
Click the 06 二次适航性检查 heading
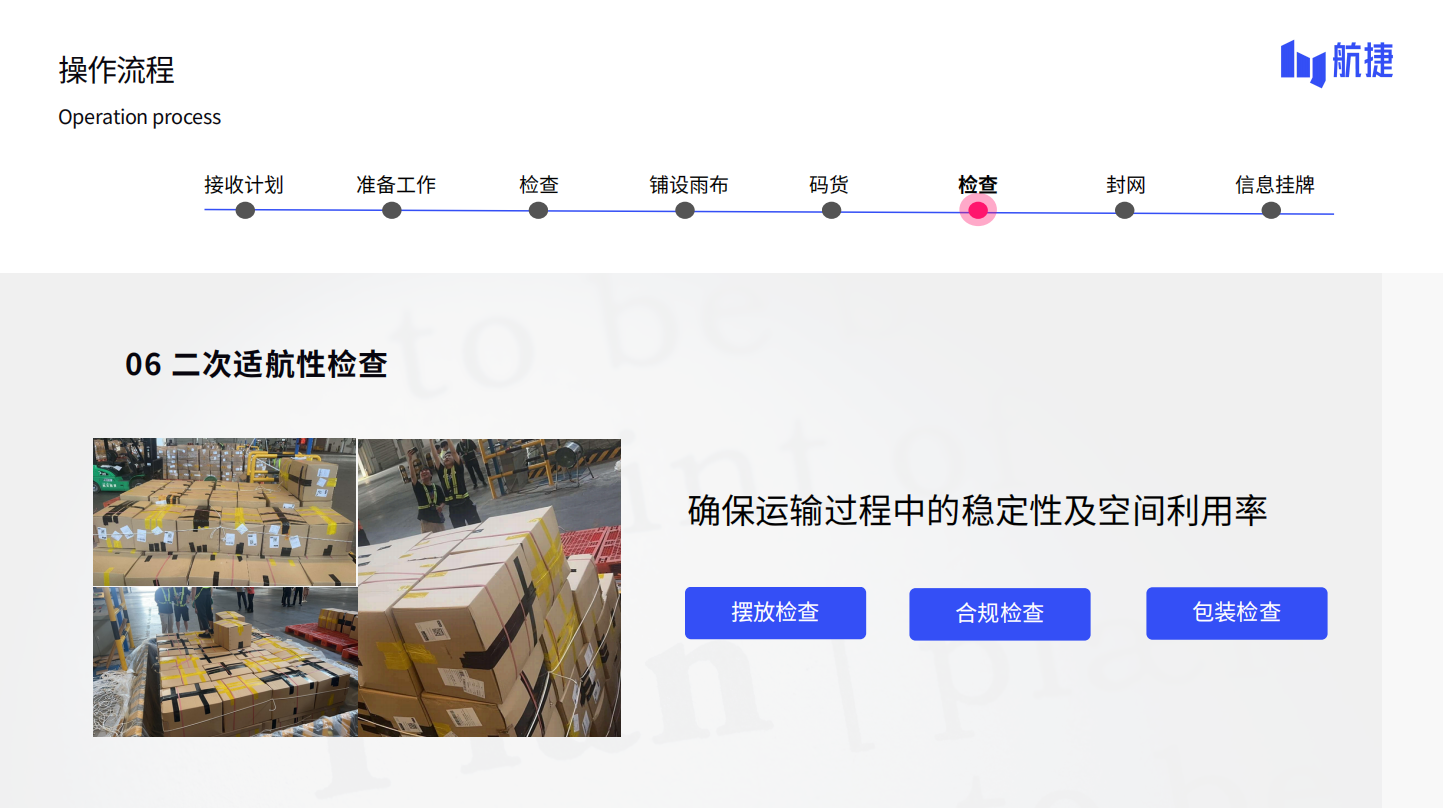(x=256, y=364)
